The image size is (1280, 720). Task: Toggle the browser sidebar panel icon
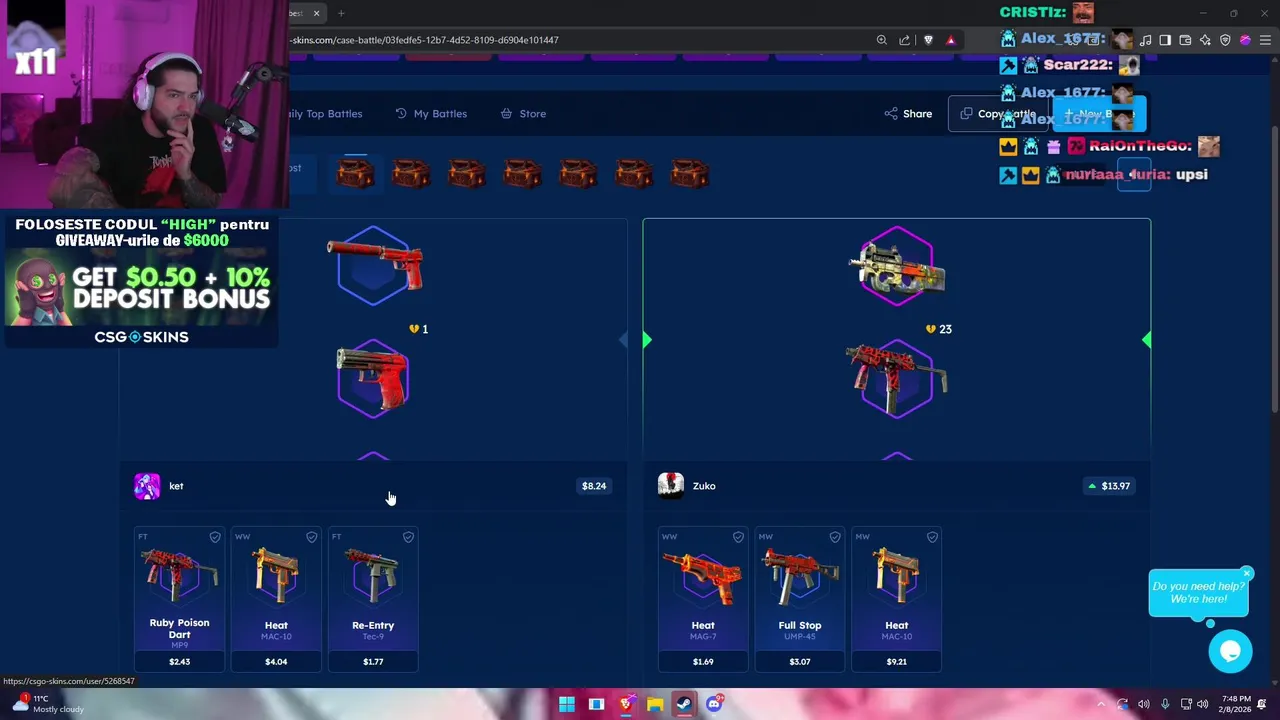point(1165,40)
